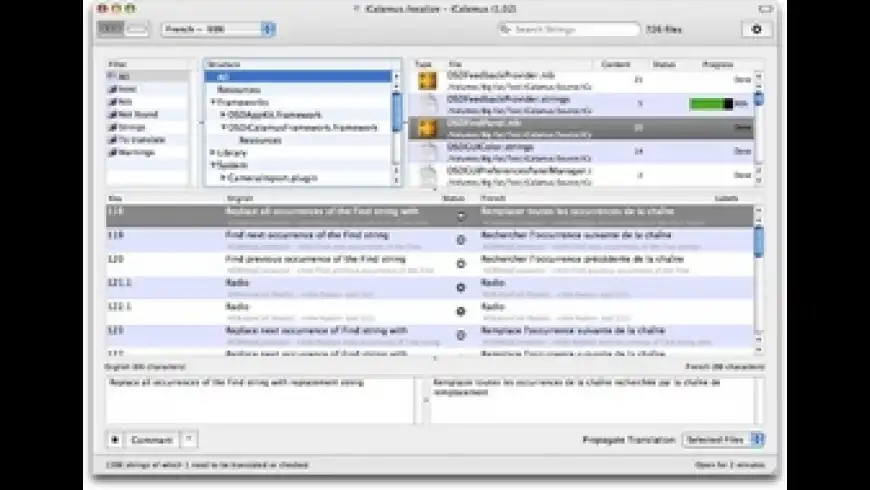Click in the French translation text box
This screenshot has width=870, height=490.
pos(592,400)
